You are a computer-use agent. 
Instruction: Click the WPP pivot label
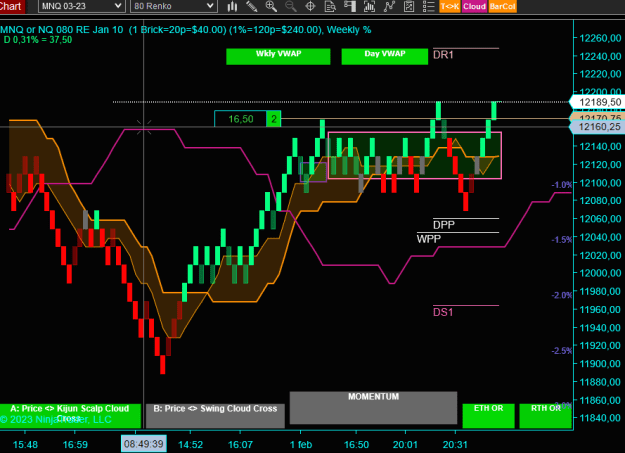point(429,239)
